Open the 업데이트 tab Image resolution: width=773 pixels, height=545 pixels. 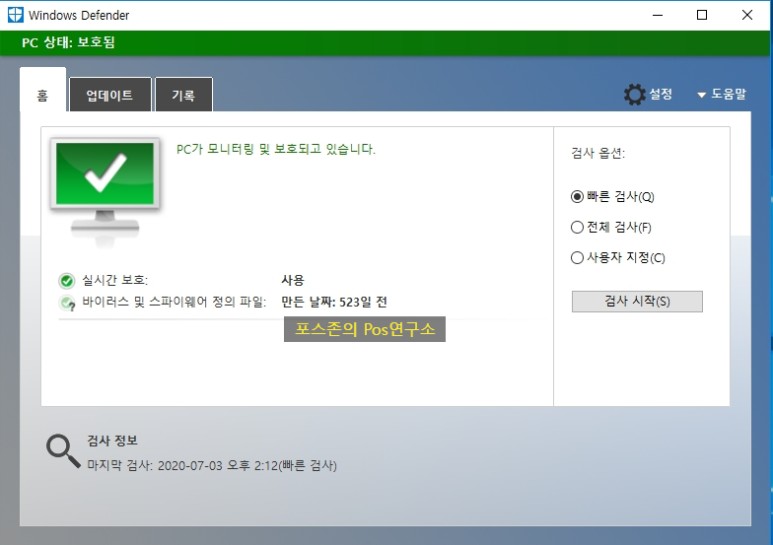tap(110, 95)
